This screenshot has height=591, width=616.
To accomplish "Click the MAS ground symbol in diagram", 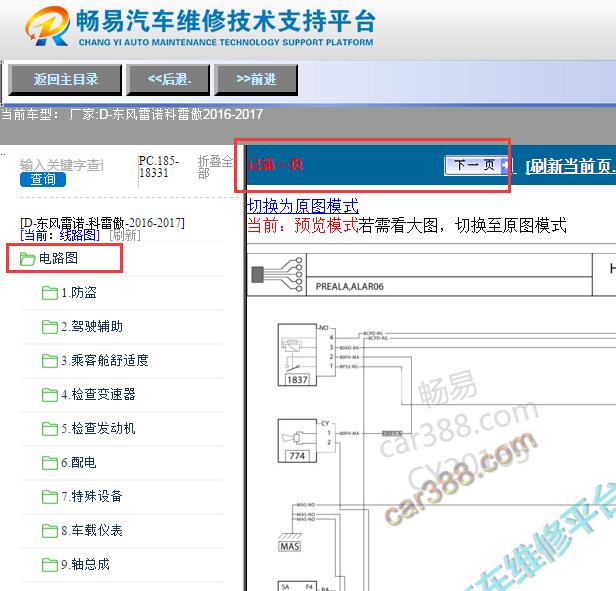I will (x=290, y=543).
